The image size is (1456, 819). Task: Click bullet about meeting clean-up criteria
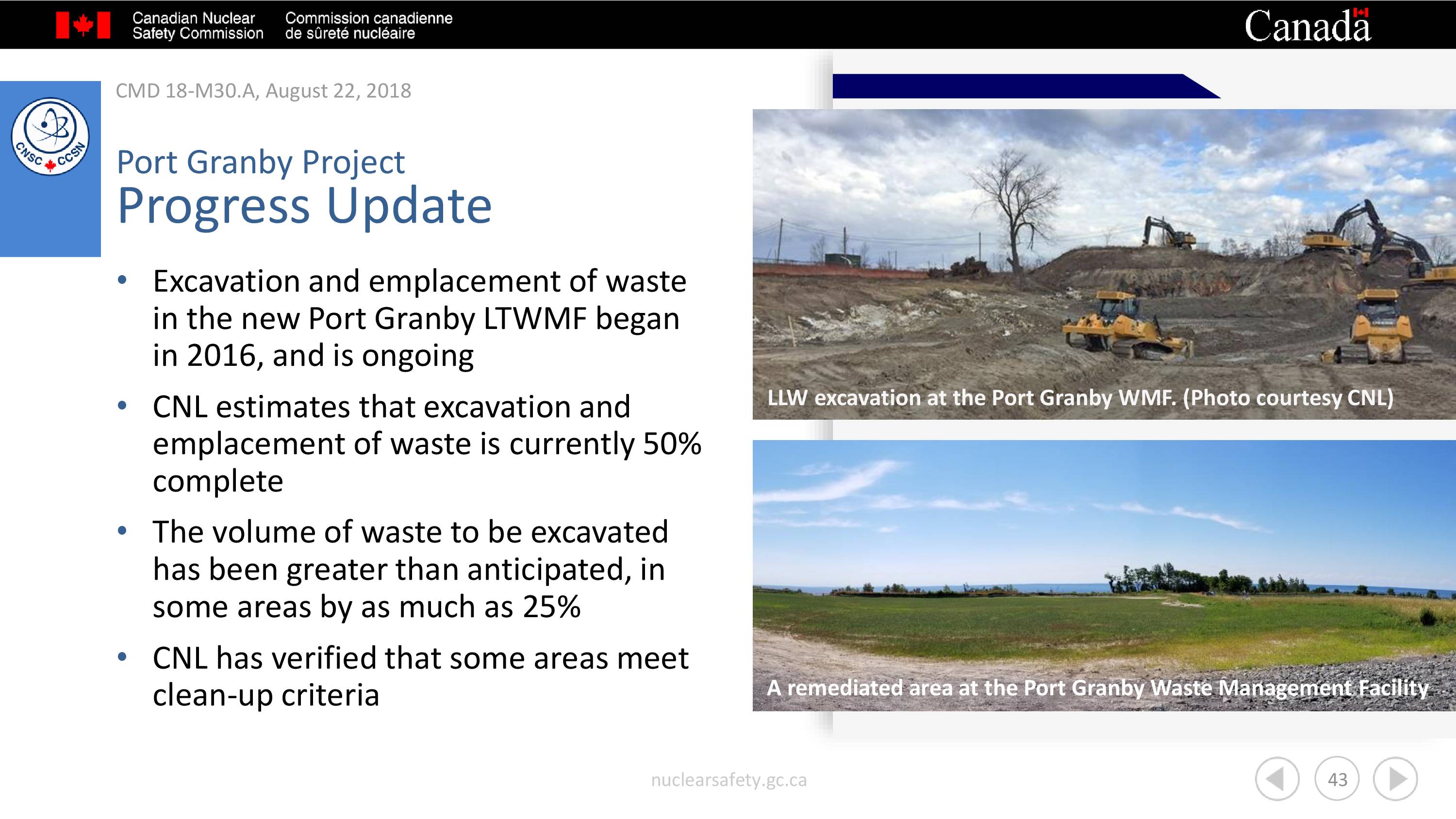pyautogui.click(x=420, y=676)
